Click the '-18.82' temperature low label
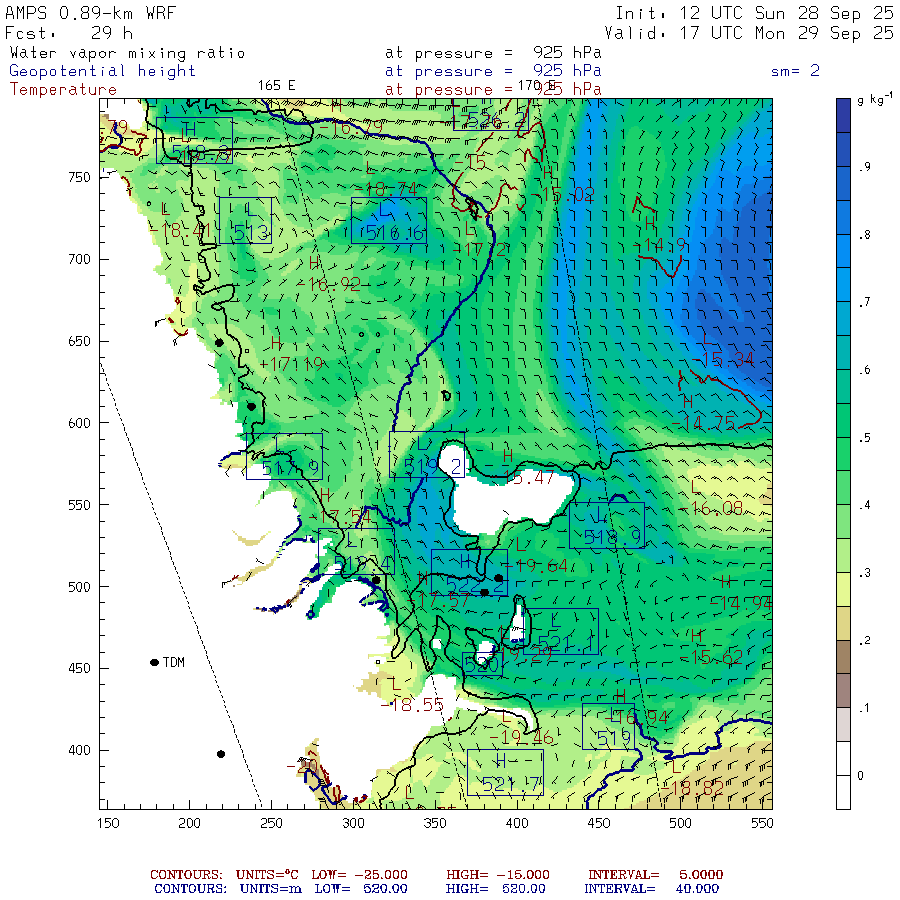Viewport: 900px width, 900px height. pos(692,789)
